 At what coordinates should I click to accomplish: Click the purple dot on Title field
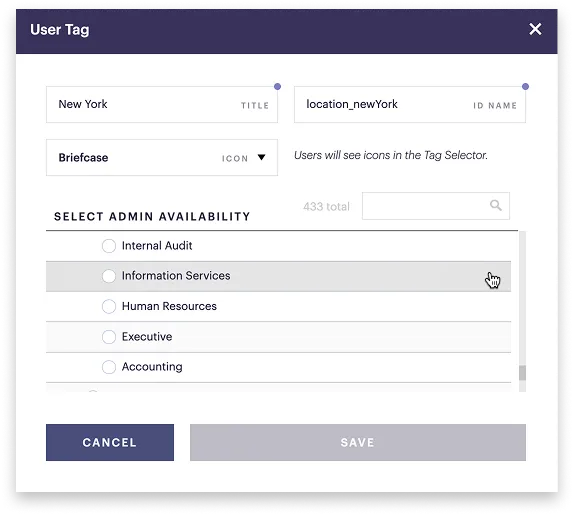pos(277,86)
